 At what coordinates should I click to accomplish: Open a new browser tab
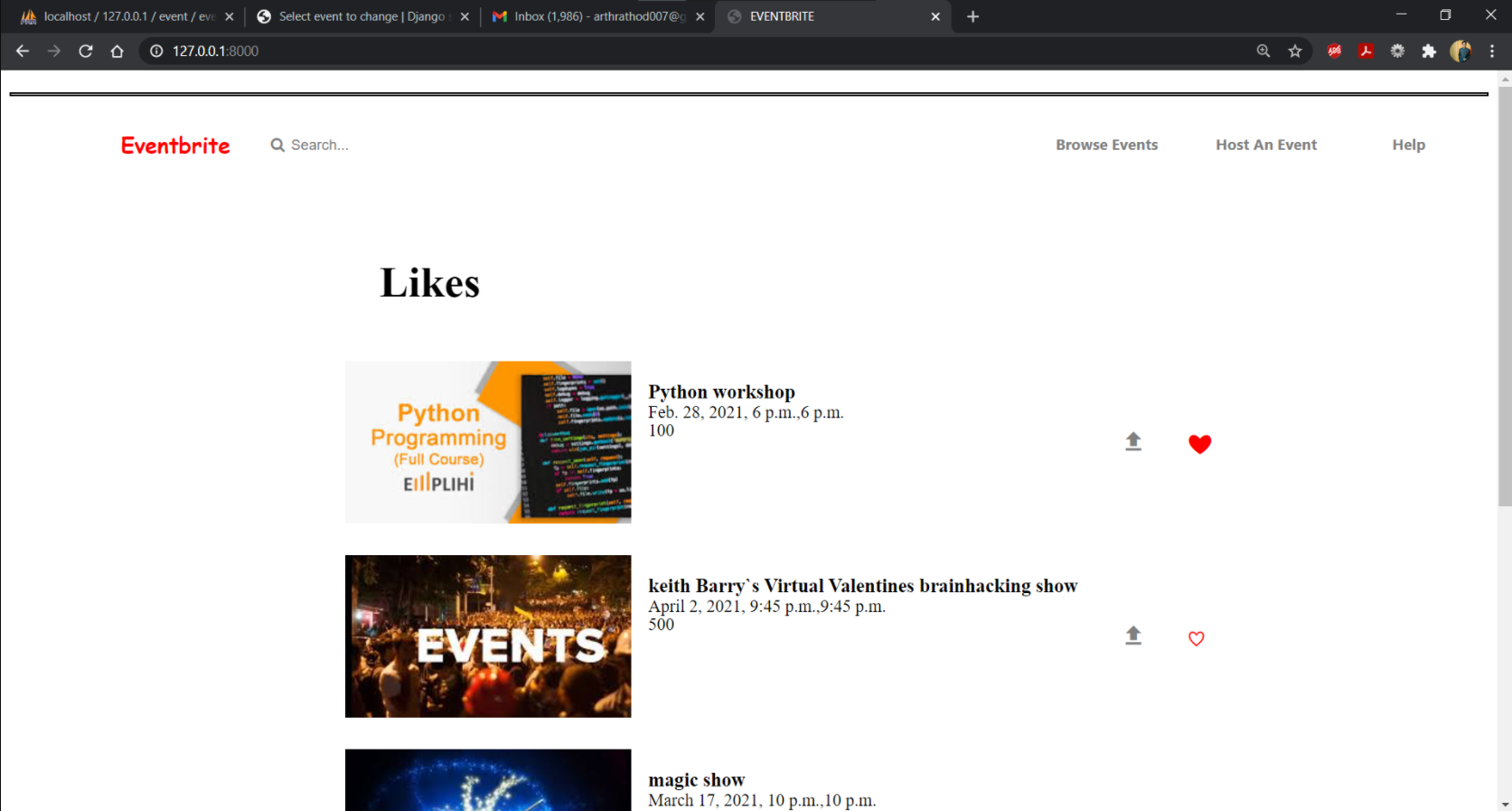tap(972, 16)
